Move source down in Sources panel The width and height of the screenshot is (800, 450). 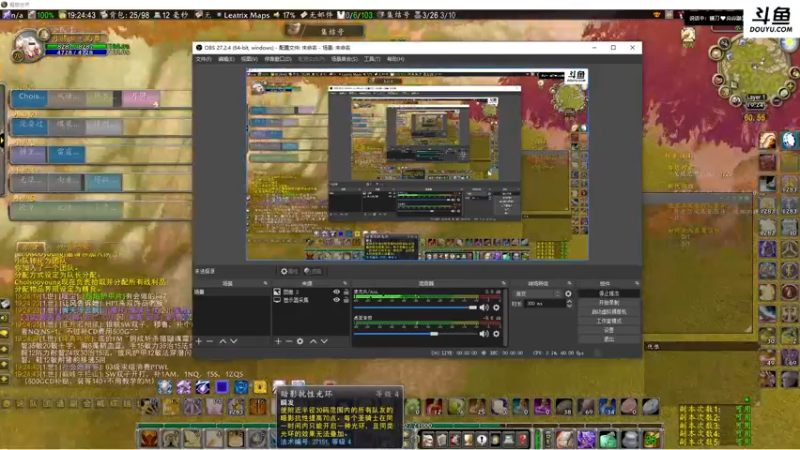[x=324, y=341]
